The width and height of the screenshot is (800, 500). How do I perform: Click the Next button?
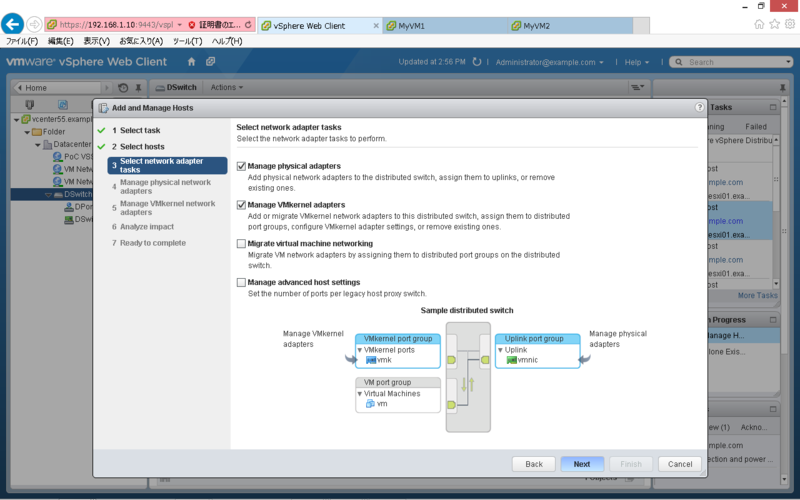pyautogui.click(x=582, y=464)
